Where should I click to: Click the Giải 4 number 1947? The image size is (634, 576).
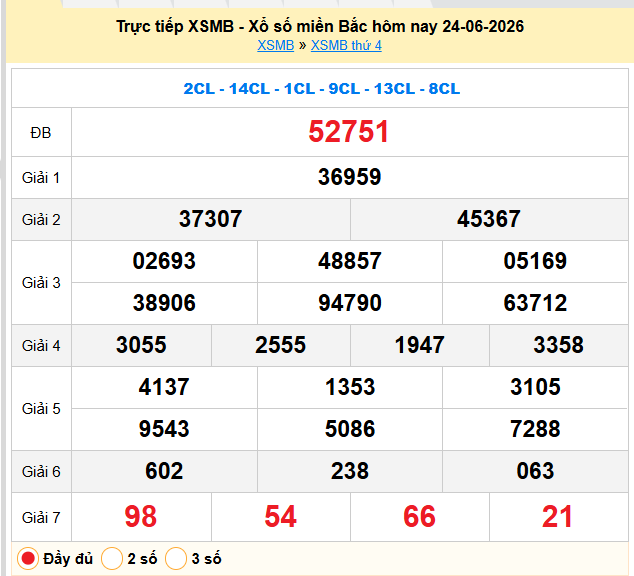[419, 345]
